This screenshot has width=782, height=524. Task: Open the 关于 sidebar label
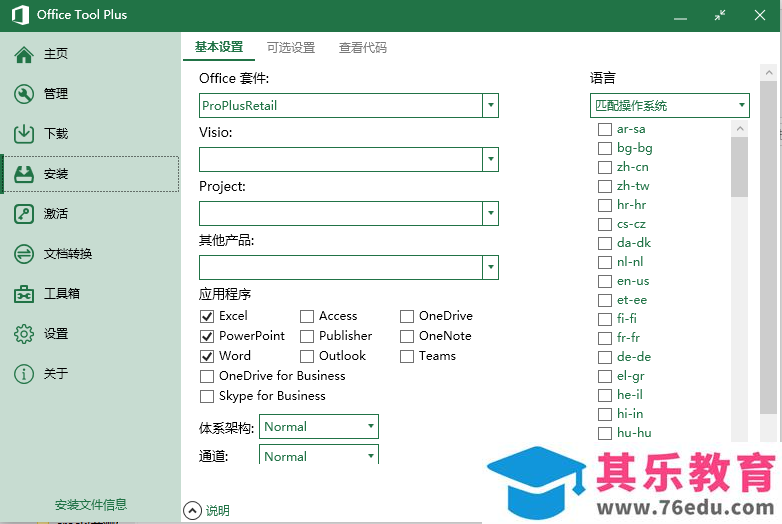56,373
